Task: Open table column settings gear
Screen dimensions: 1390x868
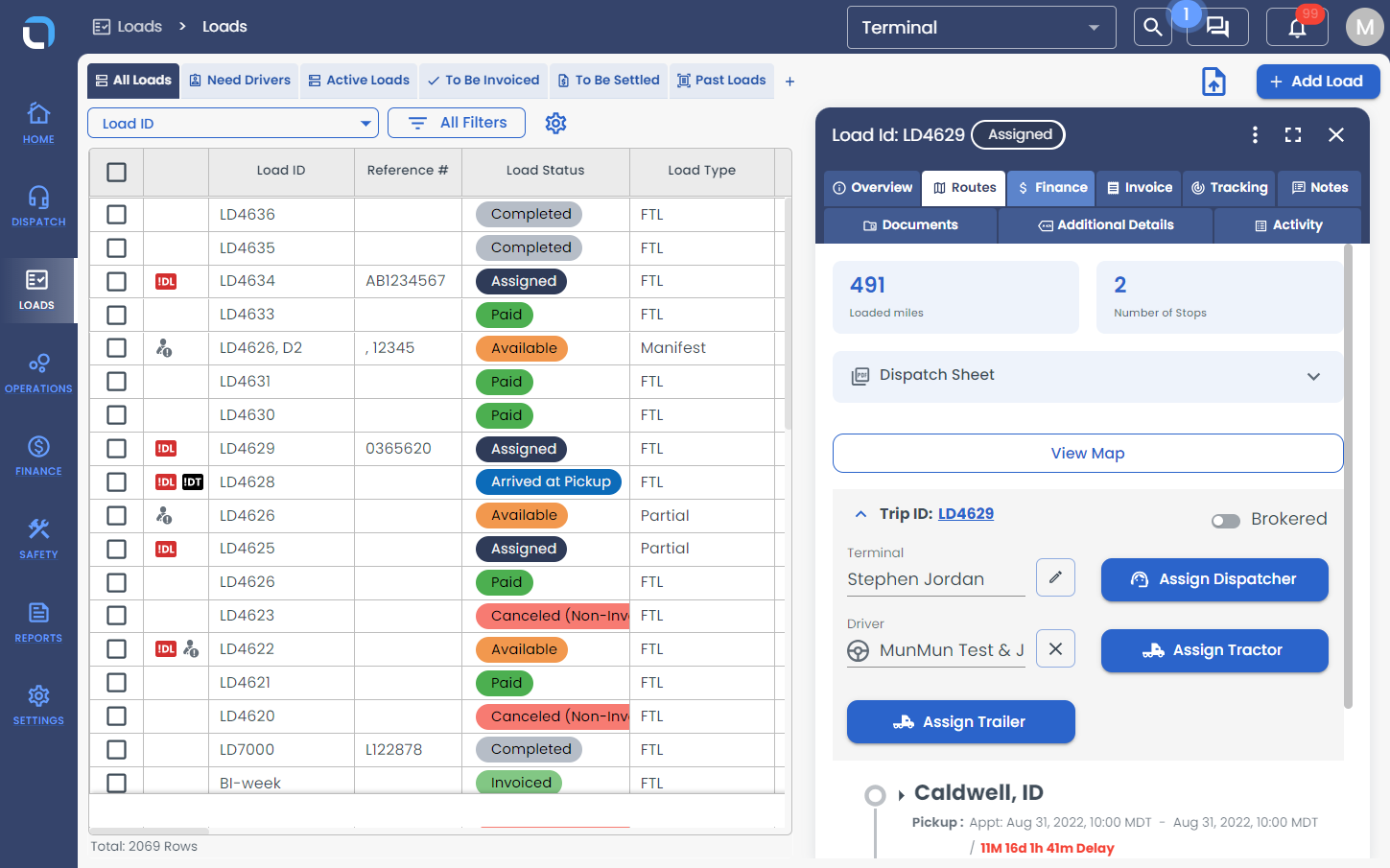Action: point(555,123)
